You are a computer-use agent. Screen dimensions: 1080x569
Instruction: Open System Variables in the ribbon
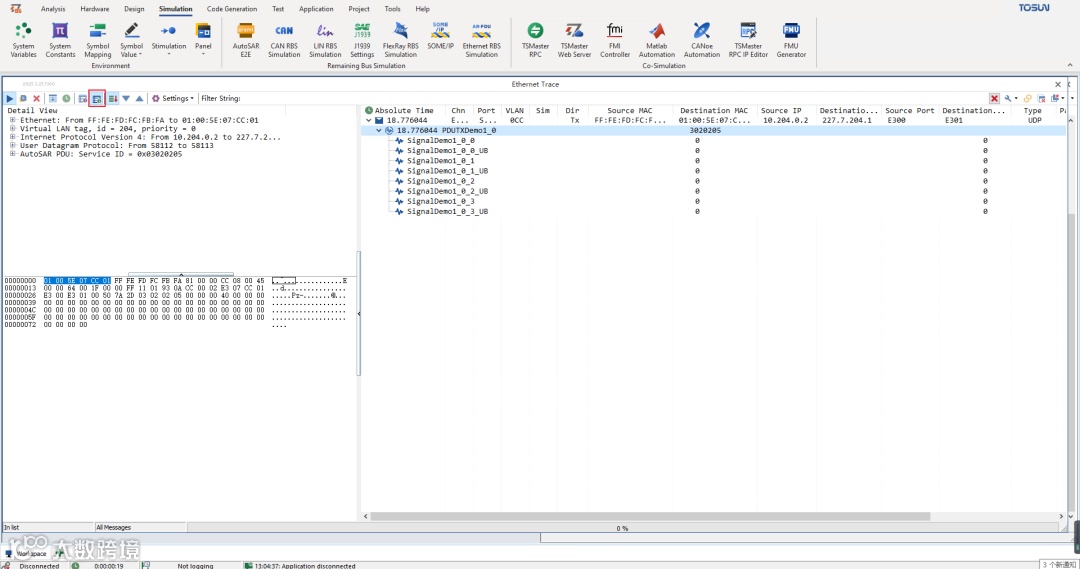coord(23,40)
